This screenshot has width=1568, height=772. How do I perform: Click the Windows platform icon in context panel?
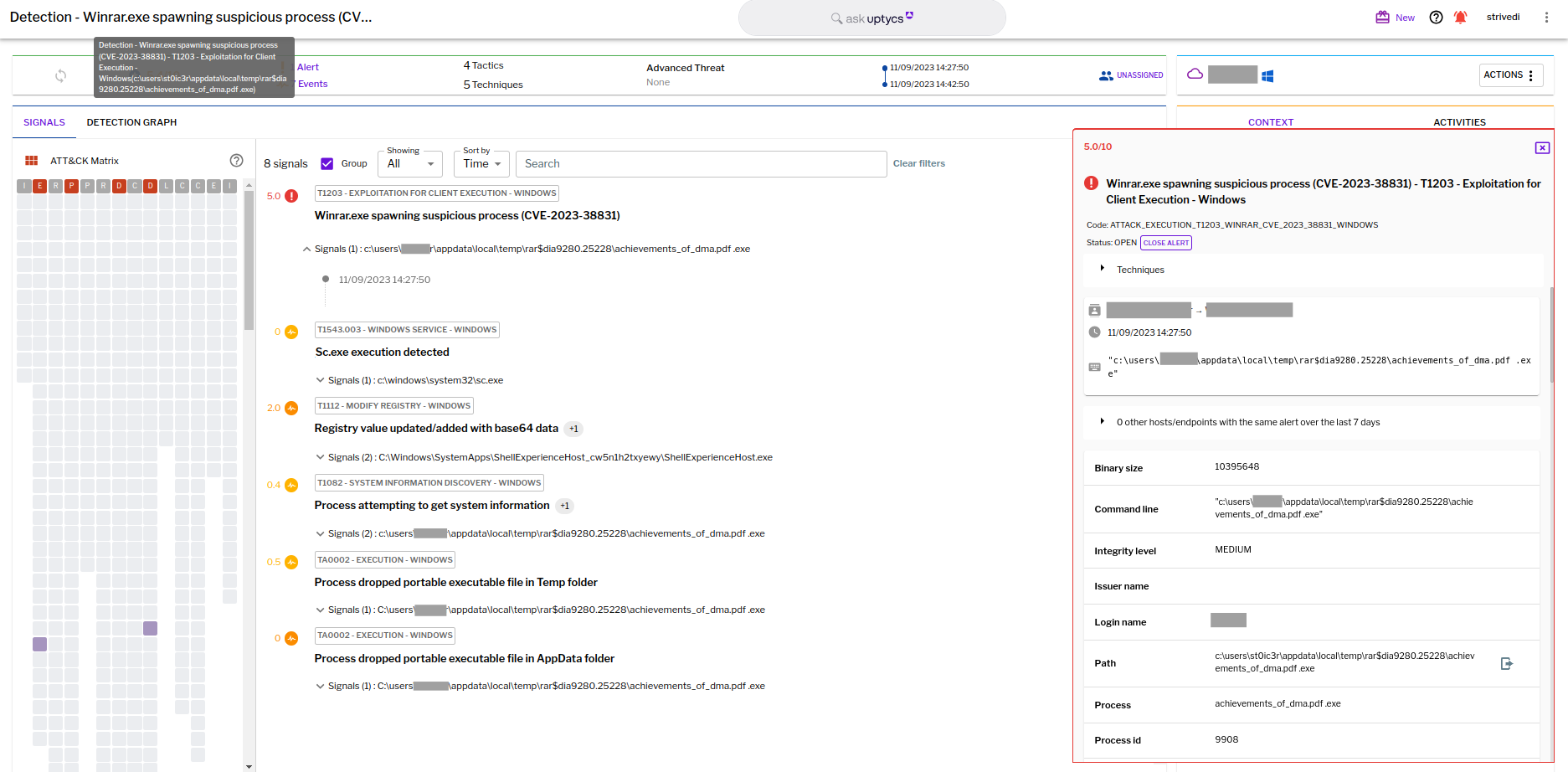1267,75
